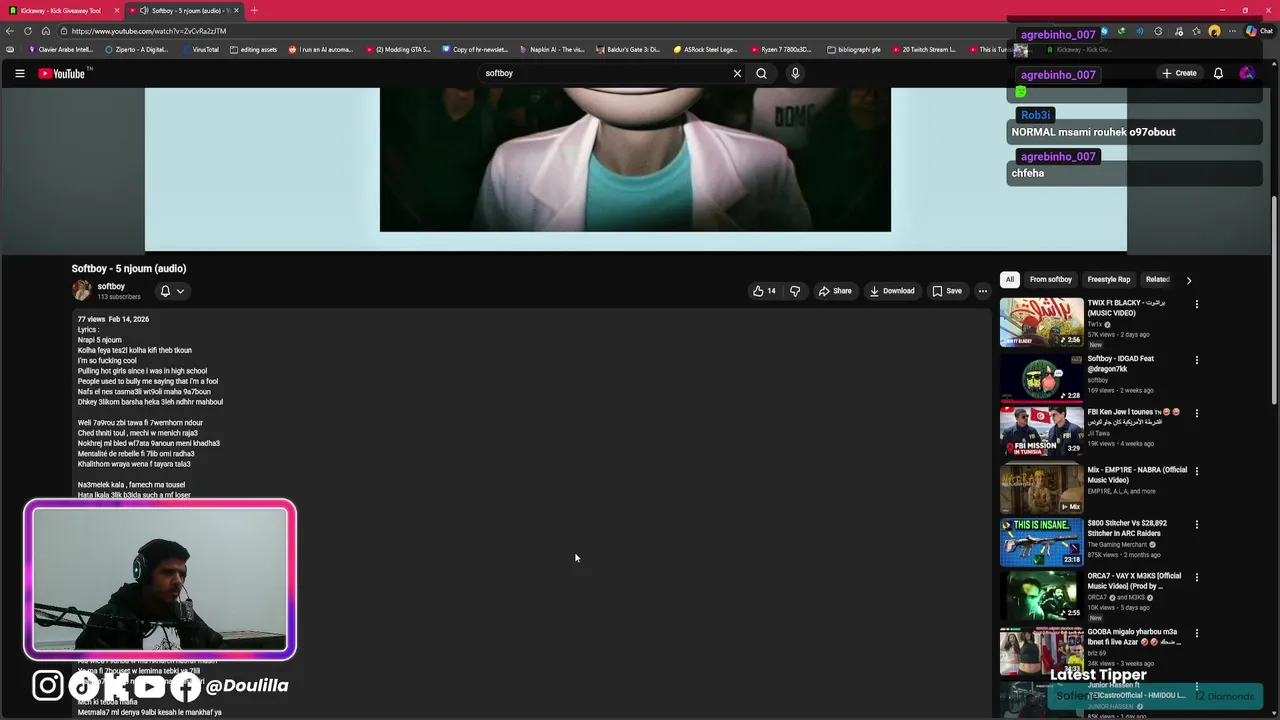
Task: Open Mix - EMP1RE - NABRA thumbnail
Action: point(1041,489)
